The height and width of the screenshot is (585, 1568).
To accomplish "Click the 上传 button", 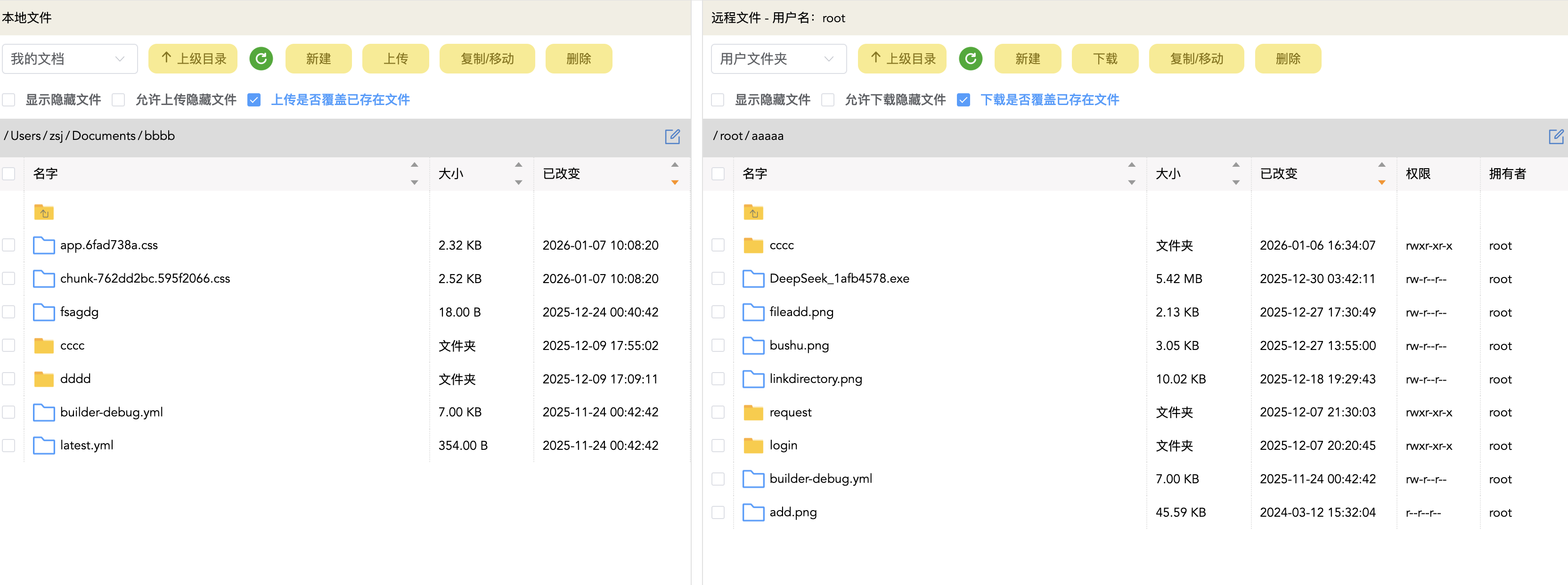I will (x=396, y=58).
